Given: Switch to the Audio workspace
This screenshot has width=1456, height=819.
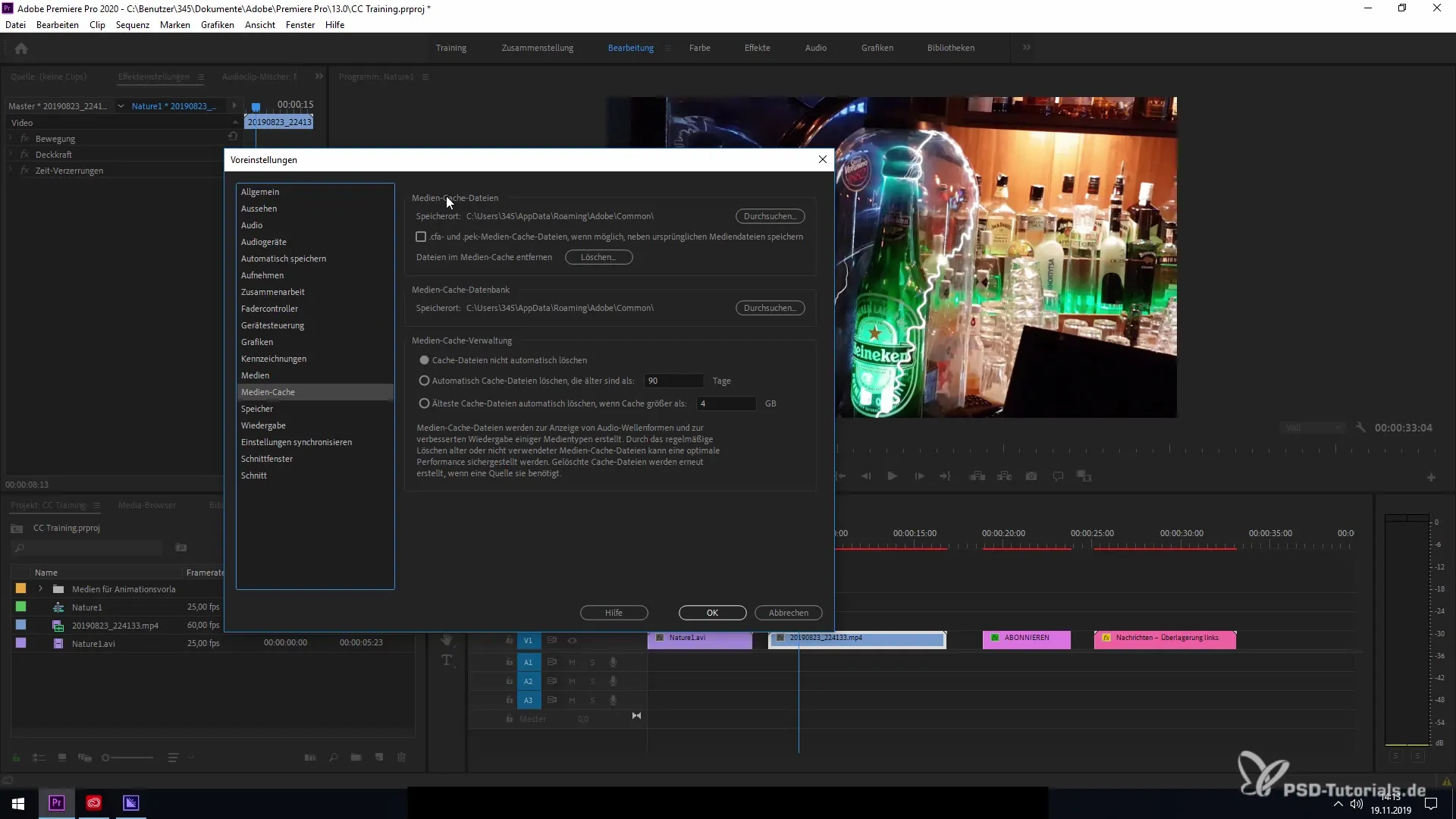Looking at the screenshot, I should (815, 48).
